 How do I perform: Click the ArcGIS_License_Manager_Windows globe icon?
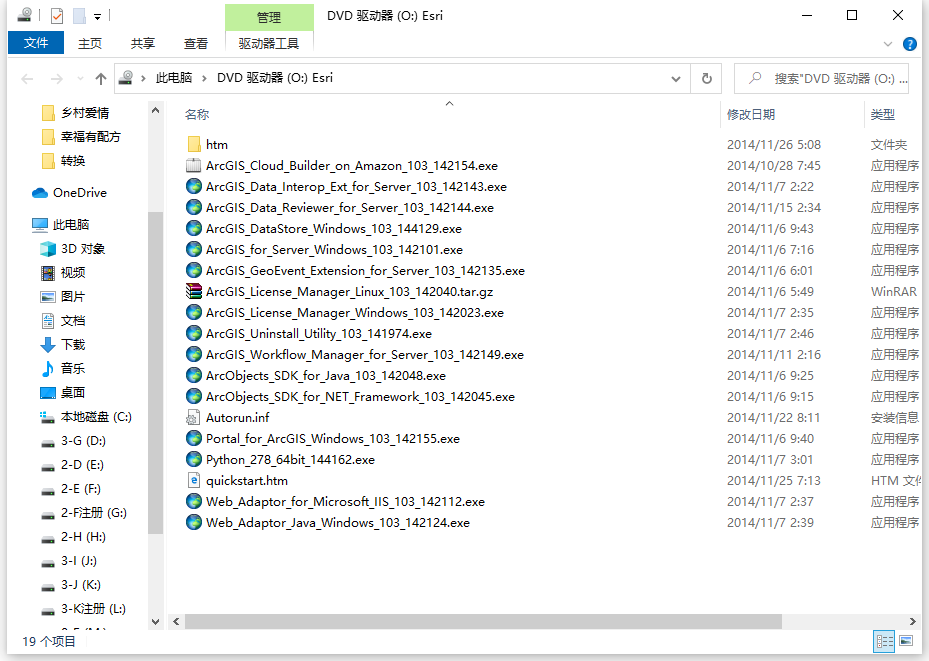pyautogui.click(x=194, y=313)
